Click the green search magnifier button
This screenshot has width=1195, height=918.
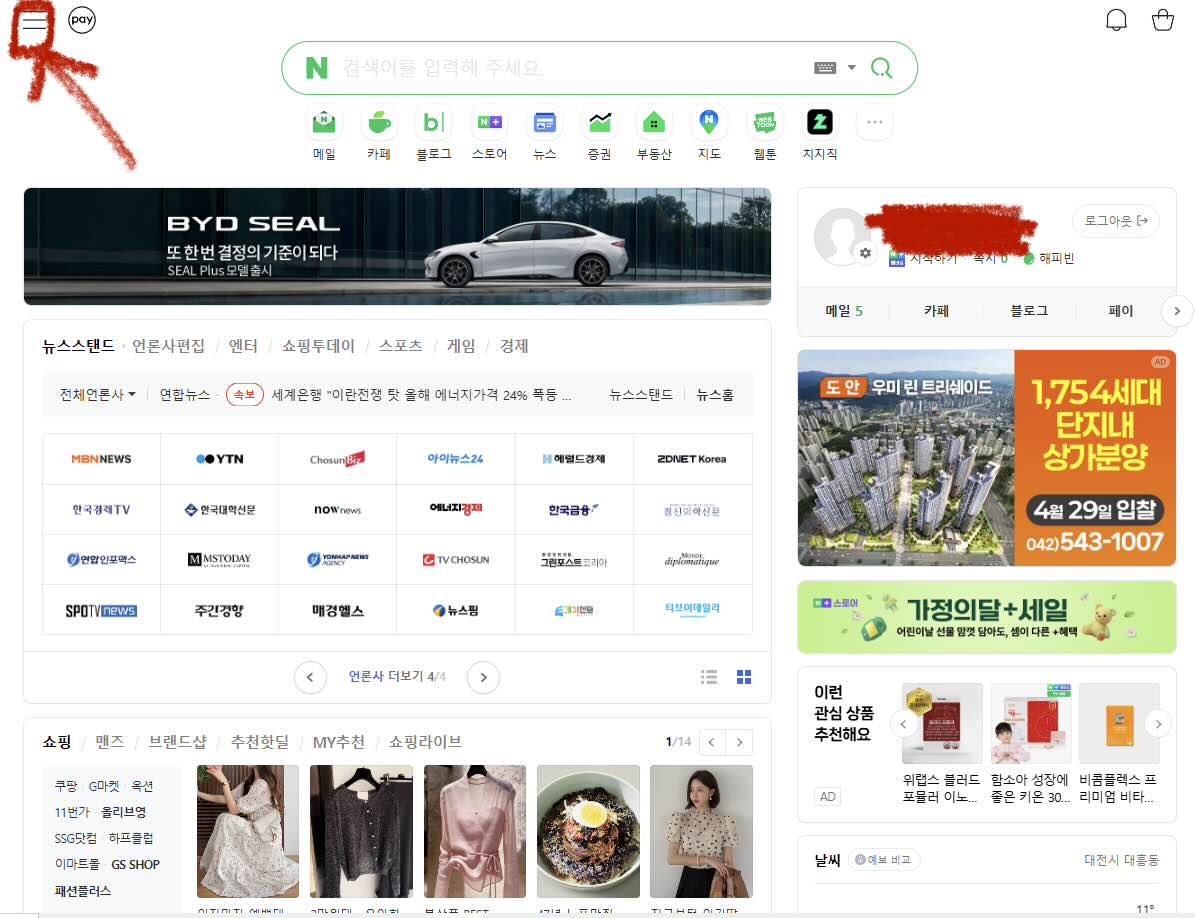pos(881,68)
